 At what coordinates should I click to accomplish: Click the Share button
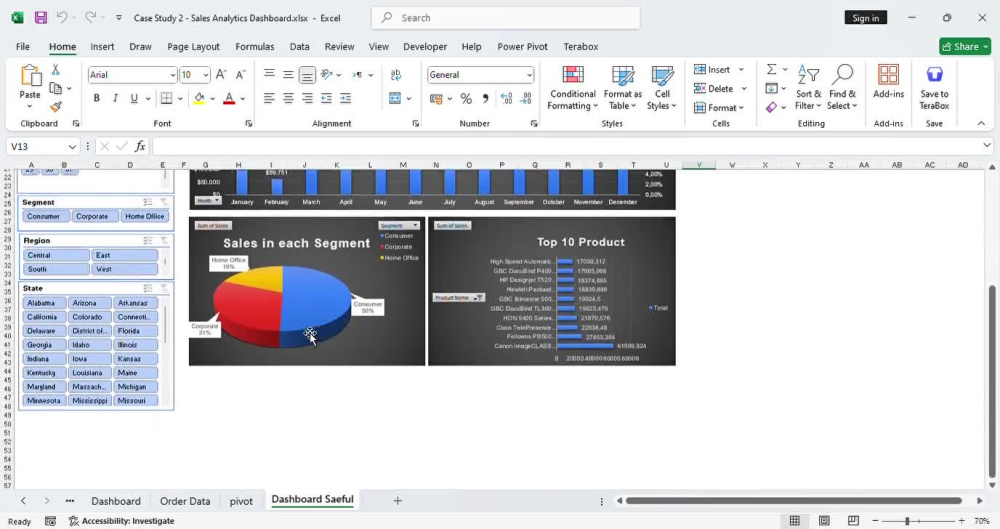point(965,47)
